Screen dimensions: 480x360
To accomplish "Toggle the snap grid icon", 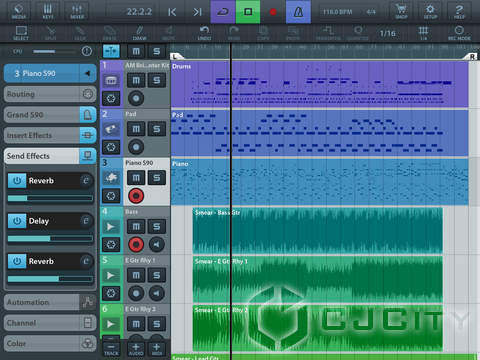I will (x=423, y=33).
